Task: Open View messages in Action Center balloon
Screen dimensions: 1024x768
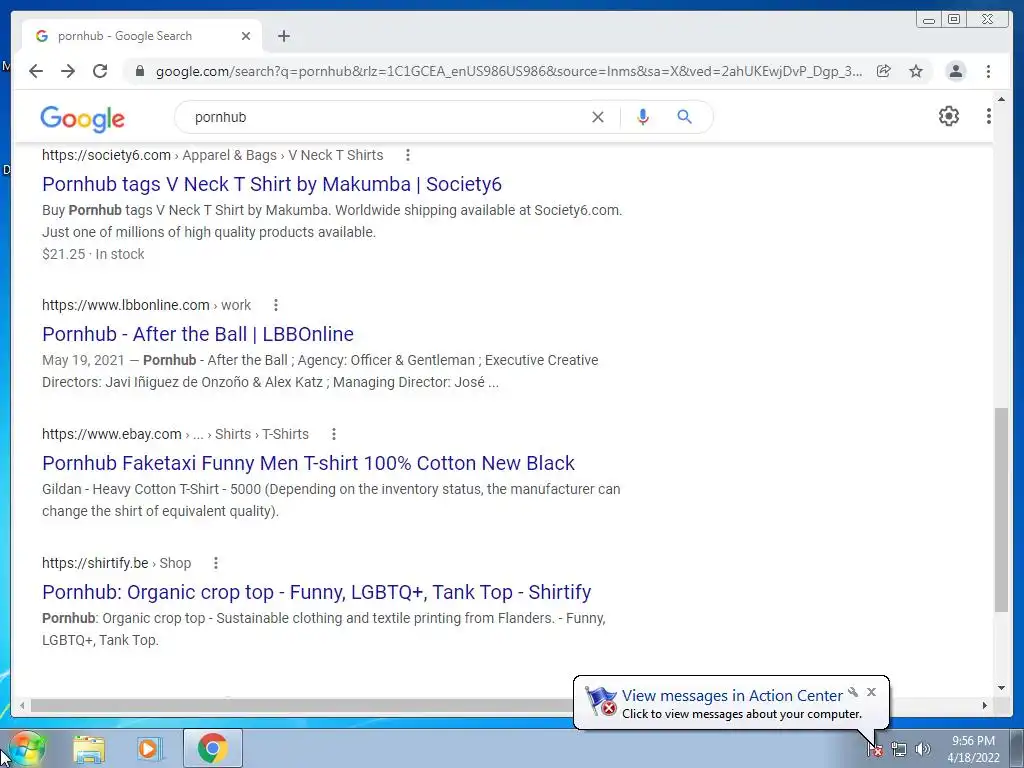Action: click(732, 696)
